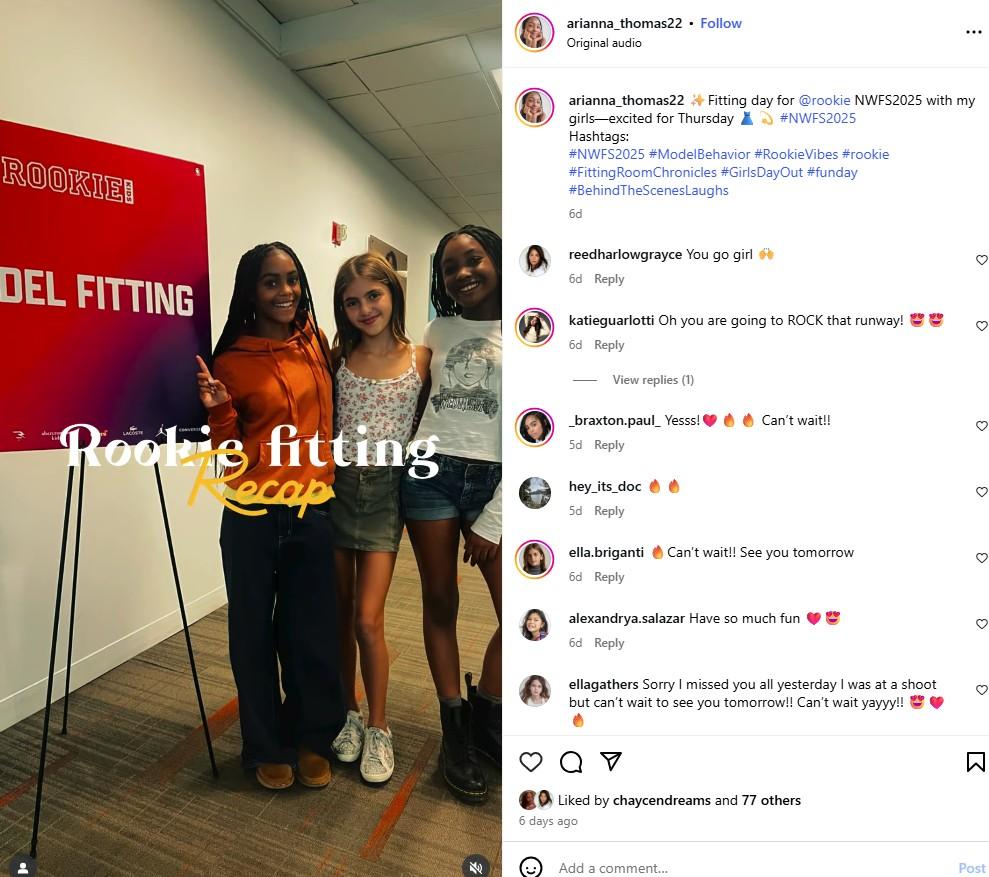This screenshot has width=989, height=877.
Task: Save post with bookmark icon
Action: click(975, 762)
